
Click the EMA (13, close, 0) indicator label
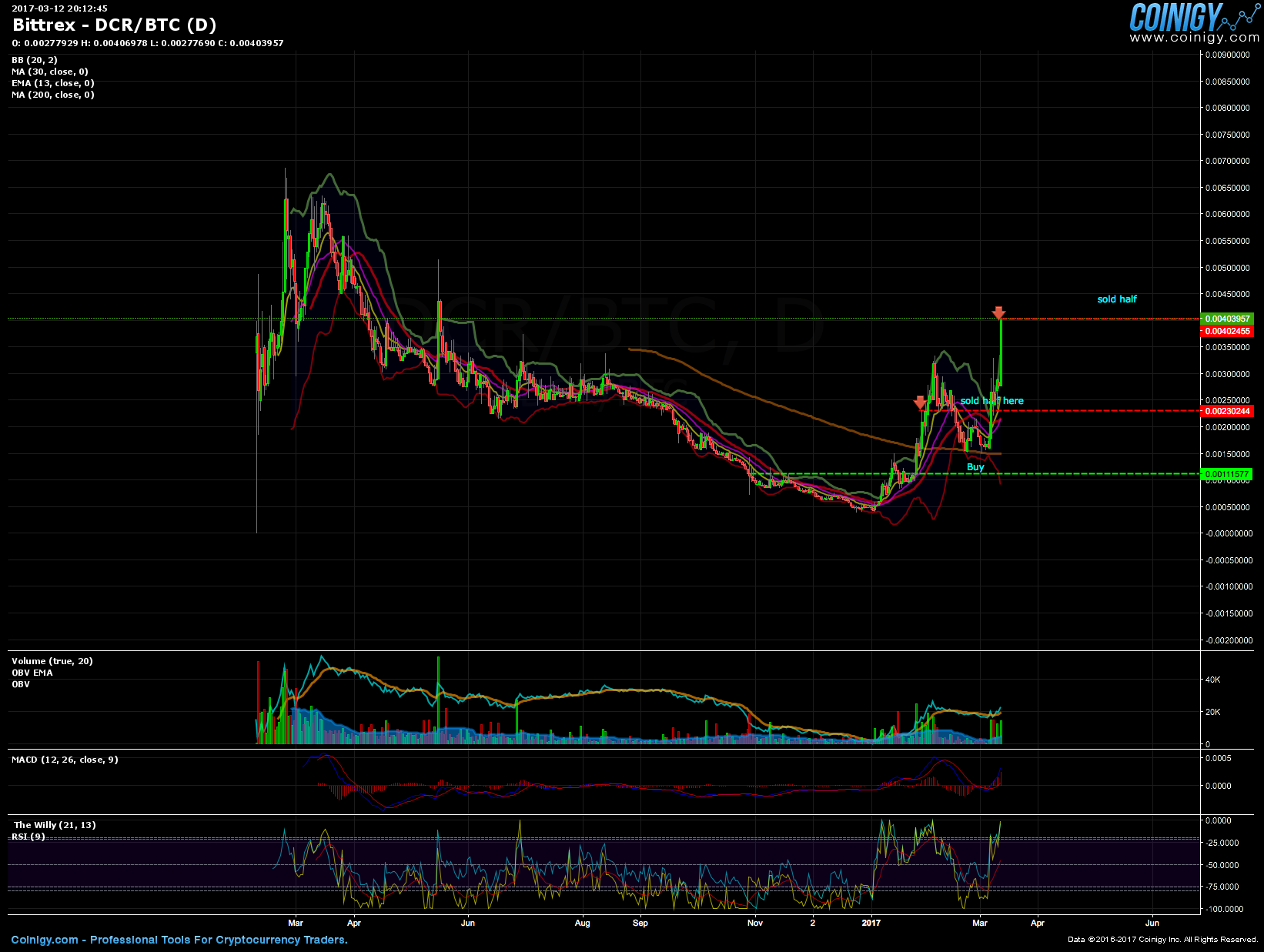pos(53,83)
